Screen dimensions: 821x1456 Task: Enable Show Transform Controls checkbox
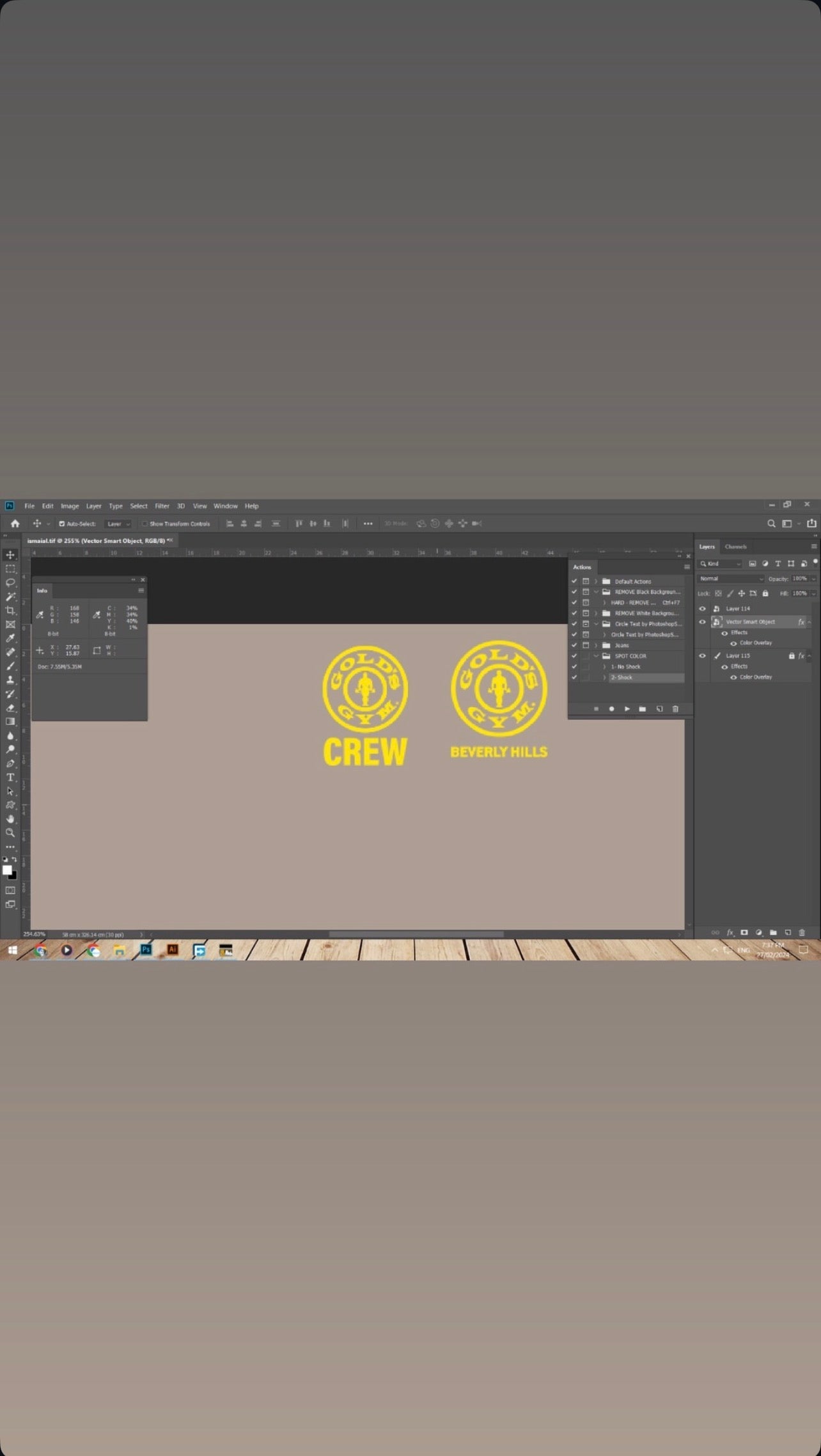click(145, 524)
